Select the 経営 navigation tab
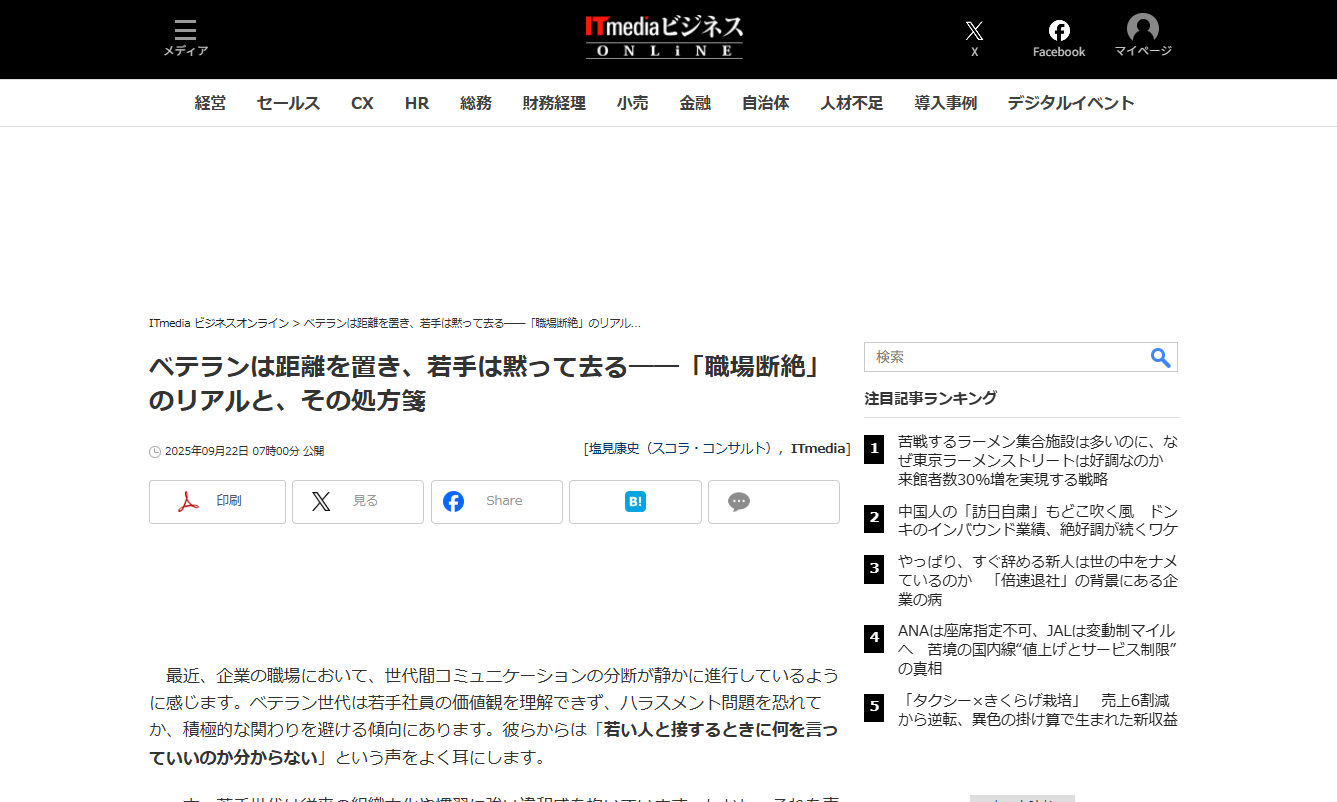This screenshot has height=802, width=1337. 210,103
